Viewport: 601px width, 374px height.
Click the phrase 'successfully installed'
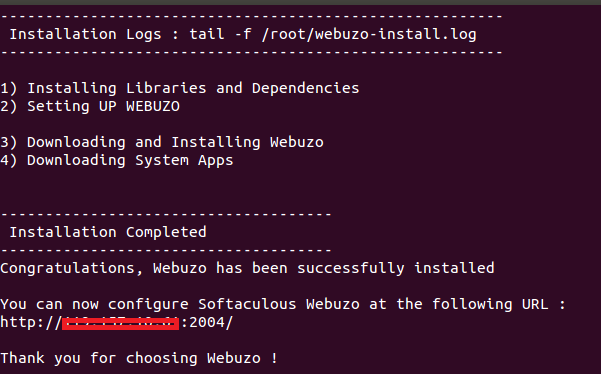tap(396, 268)
